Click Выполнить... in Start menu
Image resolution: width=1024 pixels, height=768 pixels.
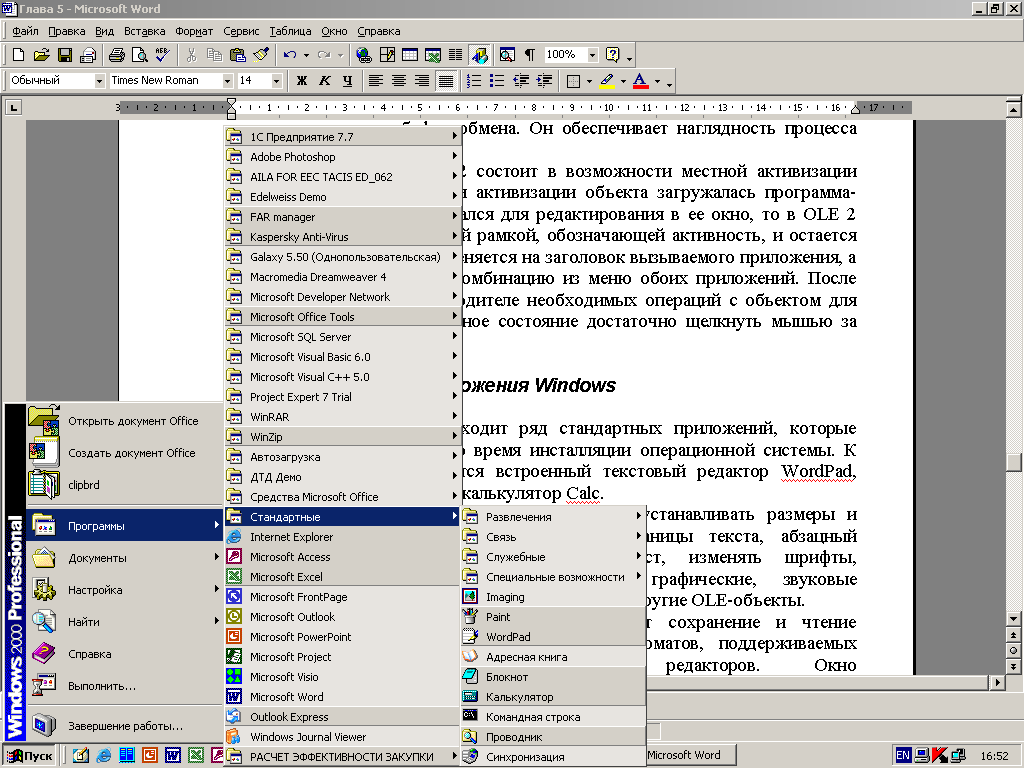(x=124, y=686)
